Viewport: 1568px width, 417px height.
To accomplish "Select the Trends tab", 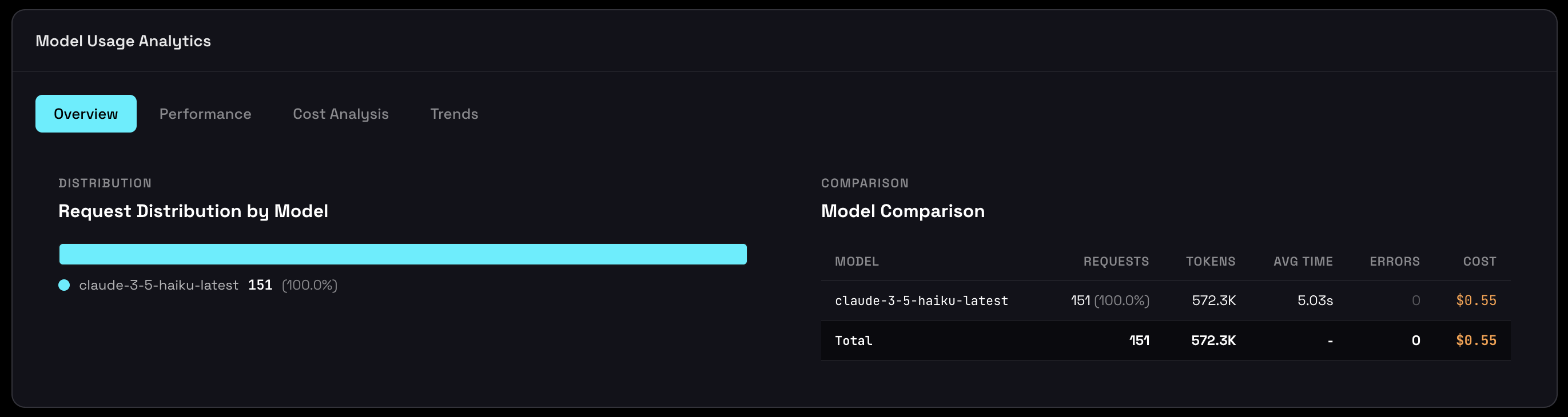I will click(x=454, y=114).
